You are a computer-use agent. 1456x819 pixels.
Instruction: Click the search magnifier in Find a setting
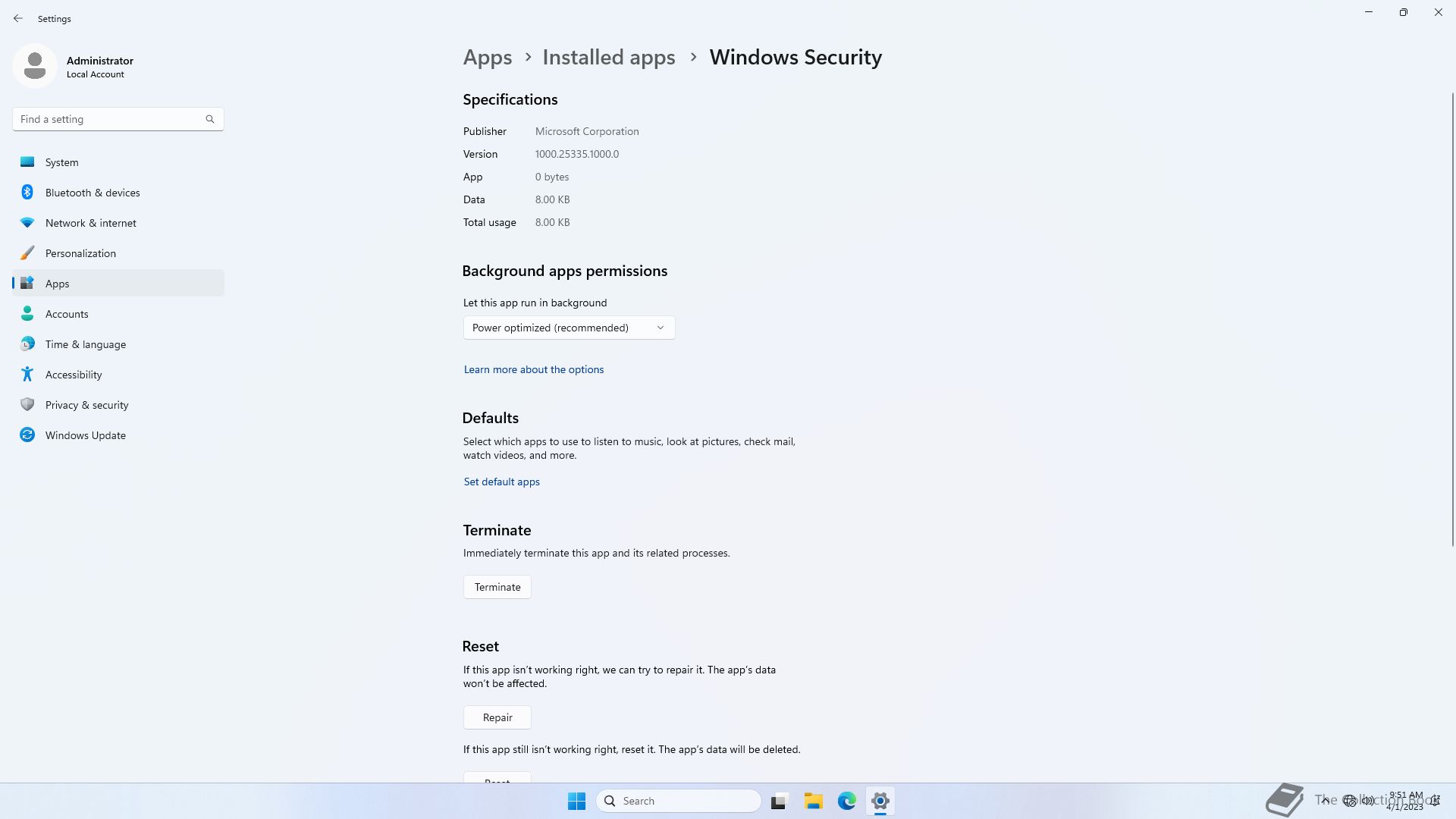pos(210,119)
